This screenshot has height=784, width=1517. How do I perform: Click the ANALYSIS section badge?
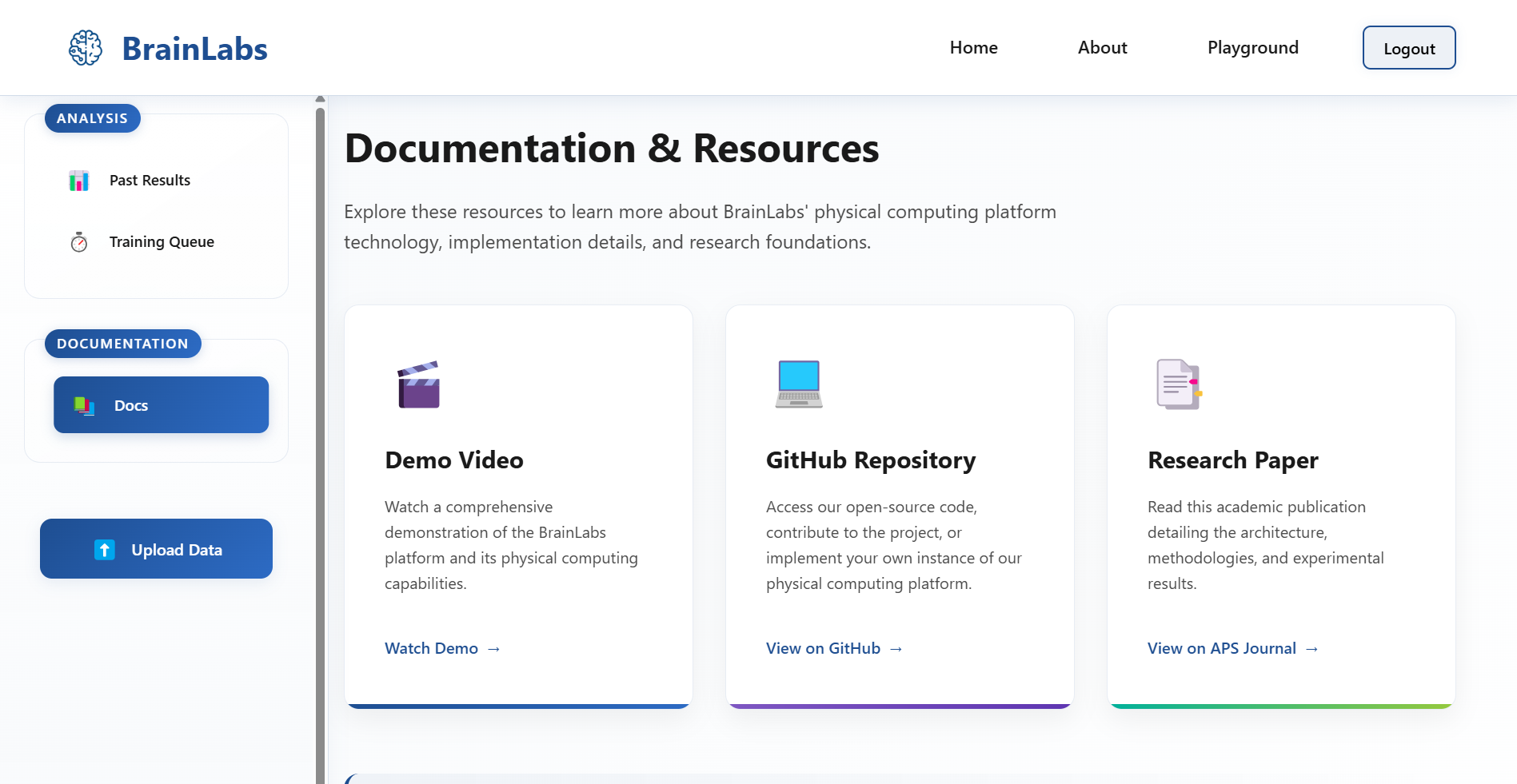tap(92, 118)
